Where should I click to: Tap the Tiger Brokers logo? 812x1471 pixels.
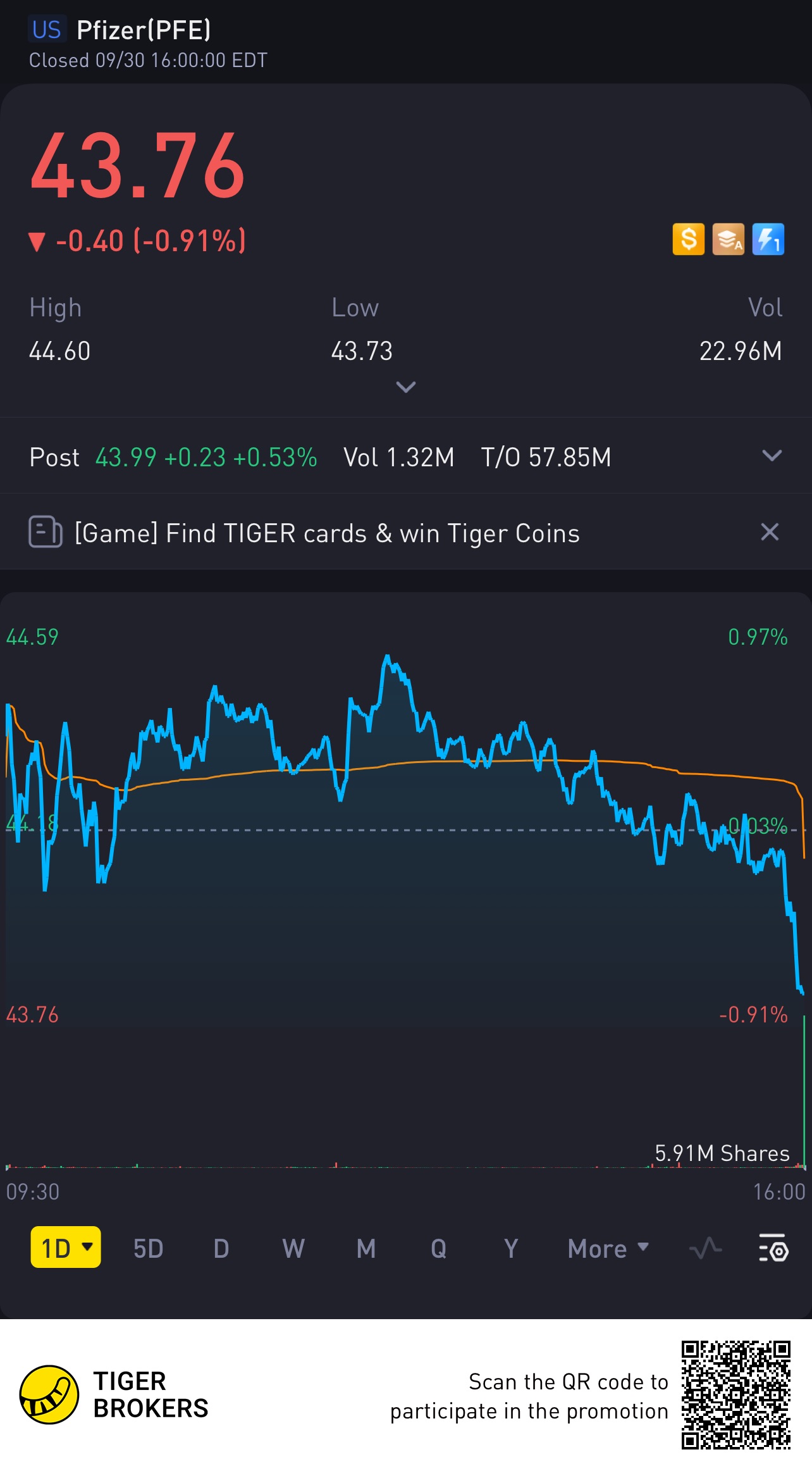click(x=114, y=1394)
